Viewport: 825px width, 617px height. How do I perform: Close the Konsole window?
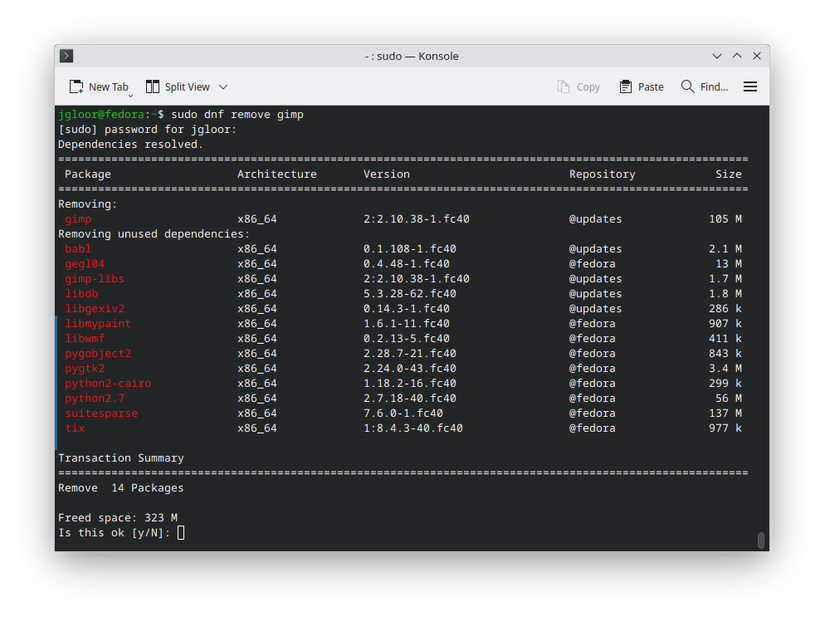click(757, 56)
